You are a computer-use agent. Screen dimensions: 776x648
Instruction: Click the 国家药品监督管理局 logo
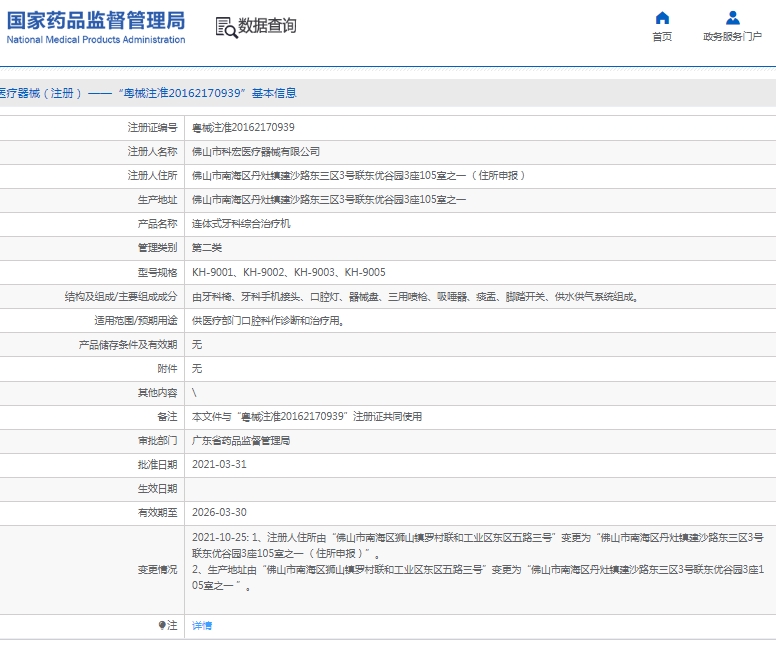[x=96, y=20]
